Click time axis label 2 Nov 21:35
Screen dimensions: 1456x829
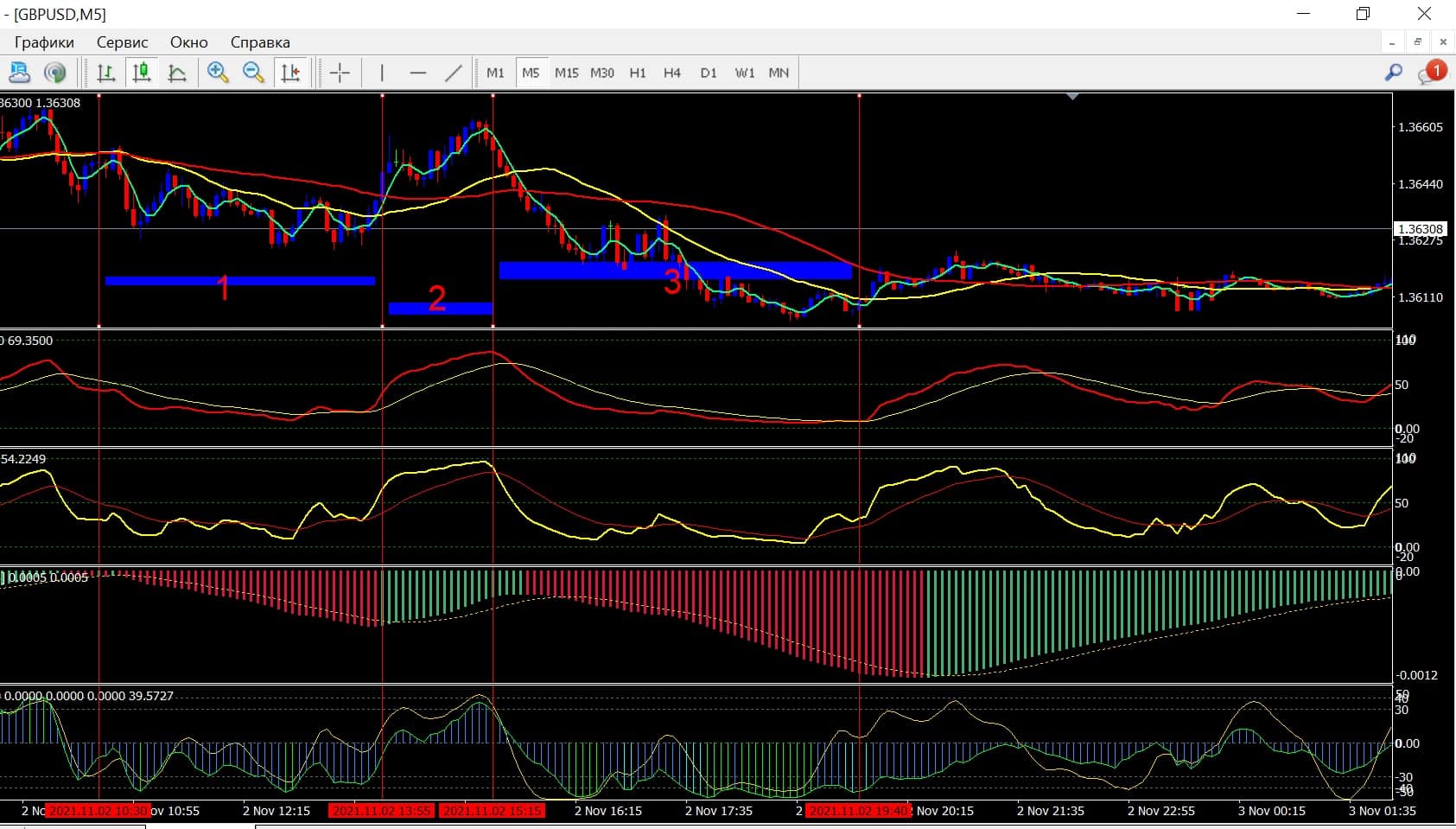[1051, 811]
